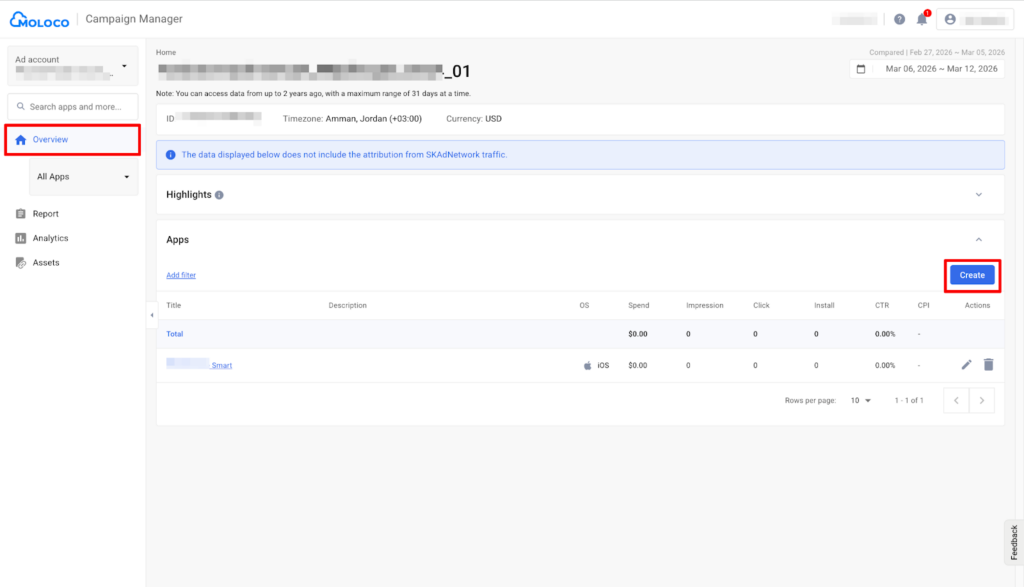
Task: Click the Add filter link
Action: pyautogui.click(x=181, y=275)
